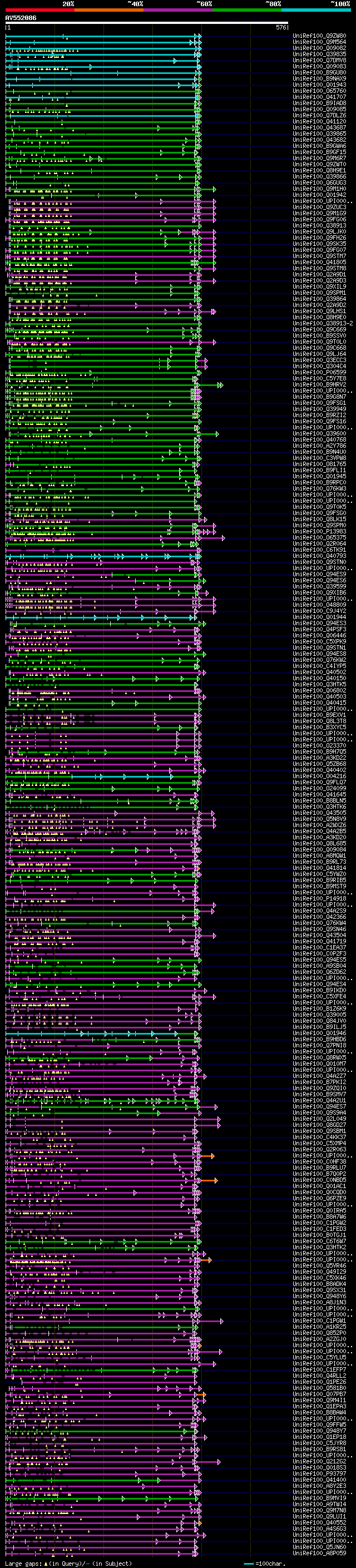Select the UniRef100_B9RZI2 label
356x1568 pixels.
point(319,414)
